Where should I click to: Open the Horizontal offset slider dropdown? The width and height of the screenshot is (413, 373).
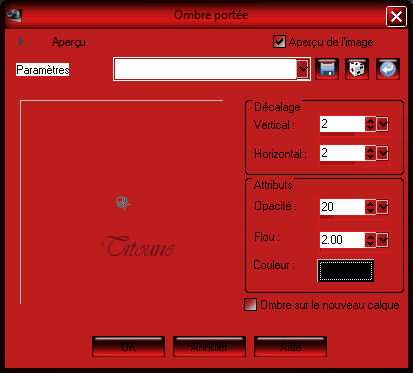click(x=383, y=153)
